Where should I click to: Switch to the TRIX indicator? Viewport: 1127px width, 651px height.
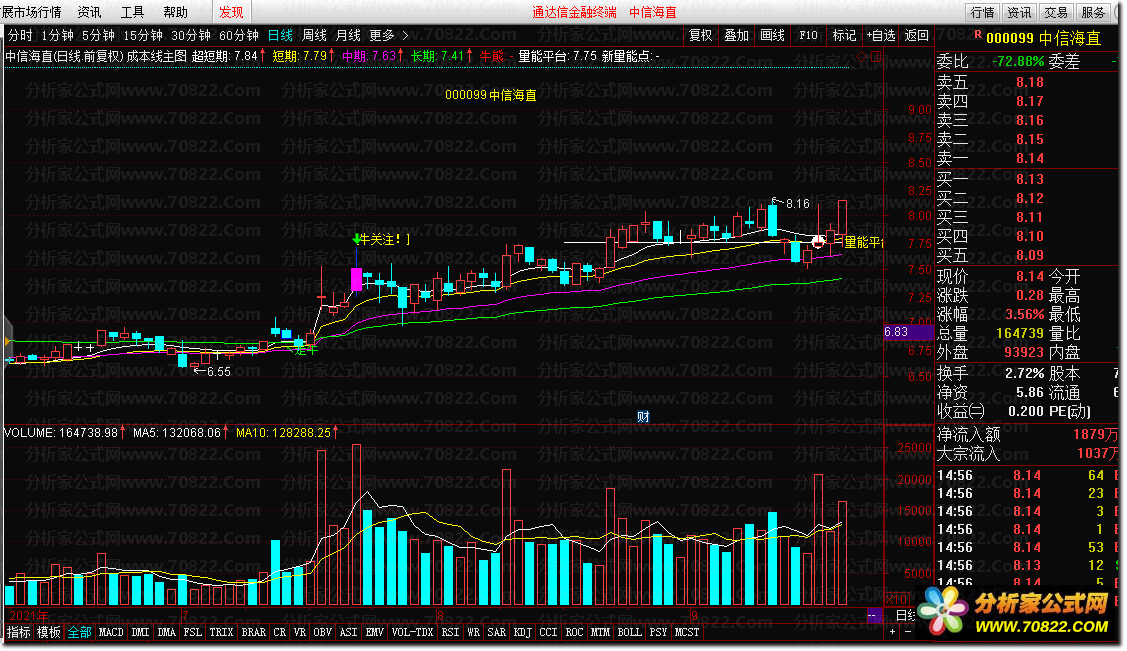[x=221, y=632]
